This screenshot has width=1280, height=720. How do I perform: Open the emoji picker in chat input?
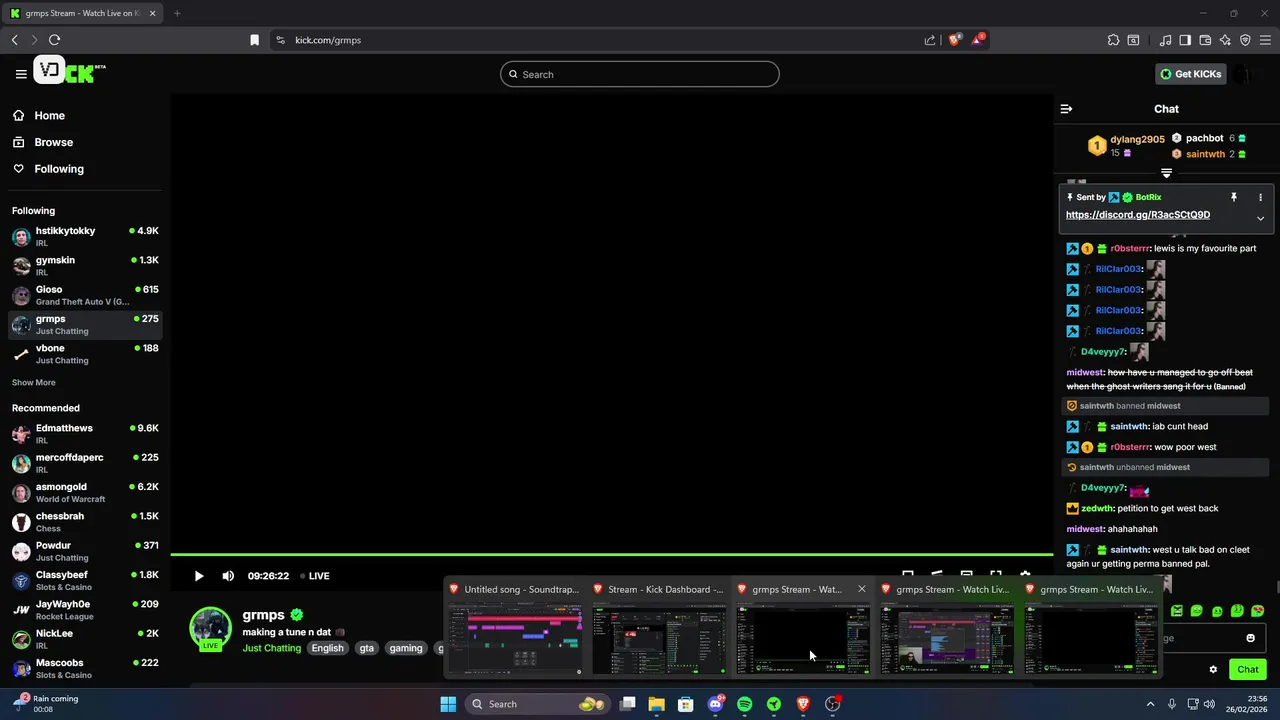[1250, 638]
